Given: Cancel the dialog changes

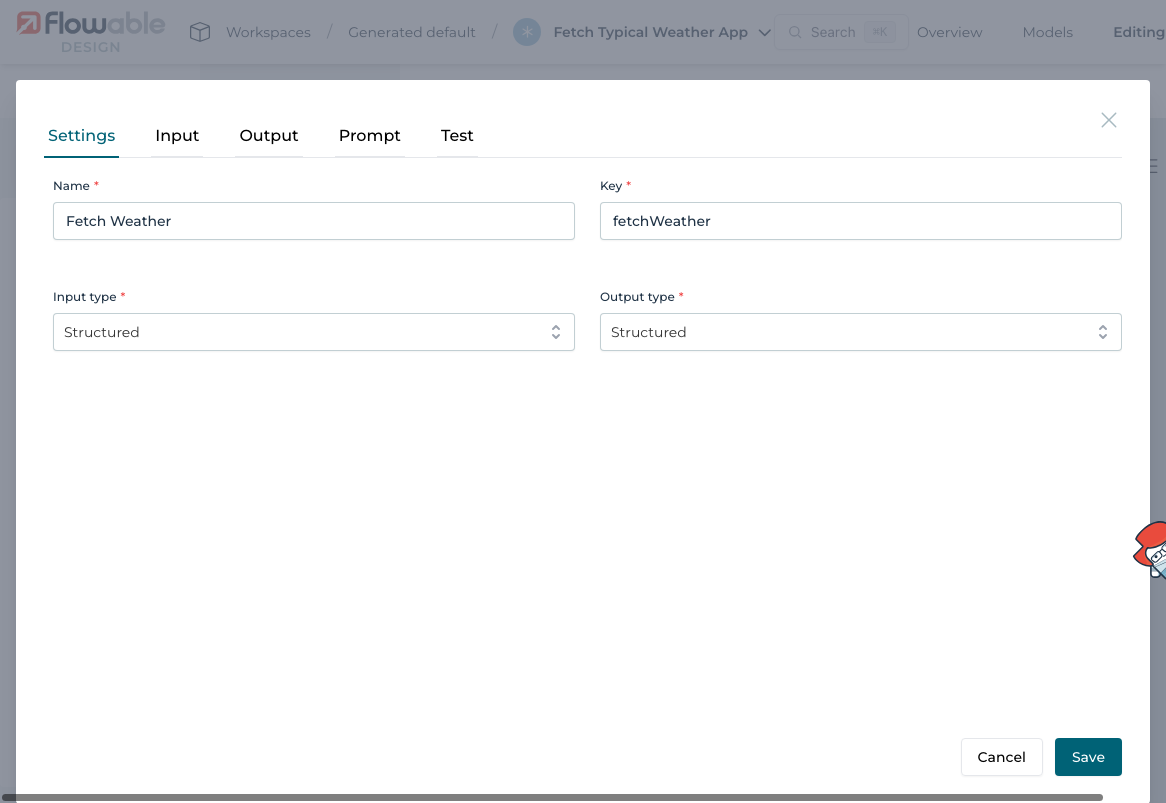Looking at the screenshot, I should click(x=1001, y=757).
